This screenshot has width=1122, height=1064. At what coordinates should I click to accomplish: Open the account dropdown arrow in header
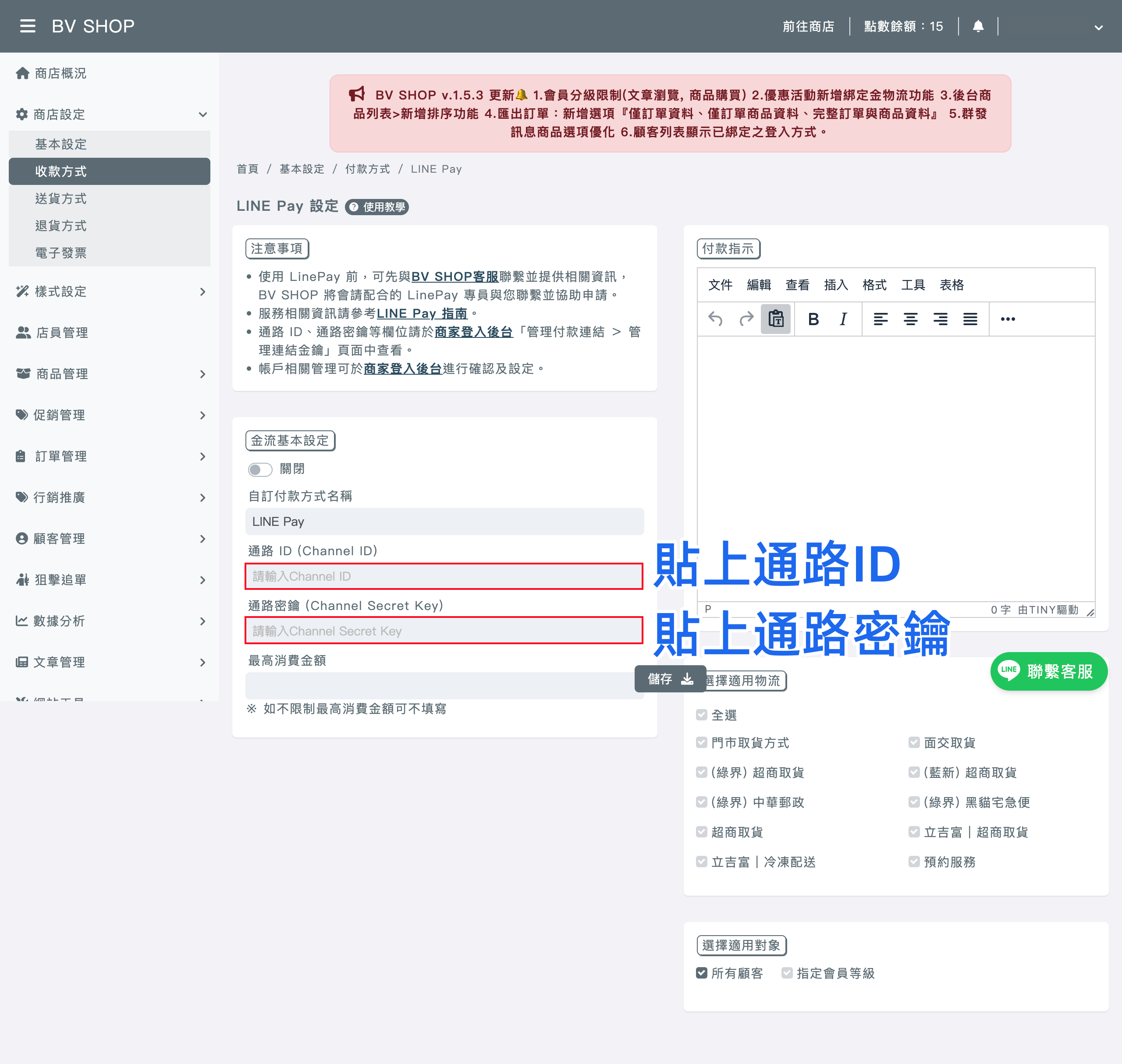coord(1098,27)
